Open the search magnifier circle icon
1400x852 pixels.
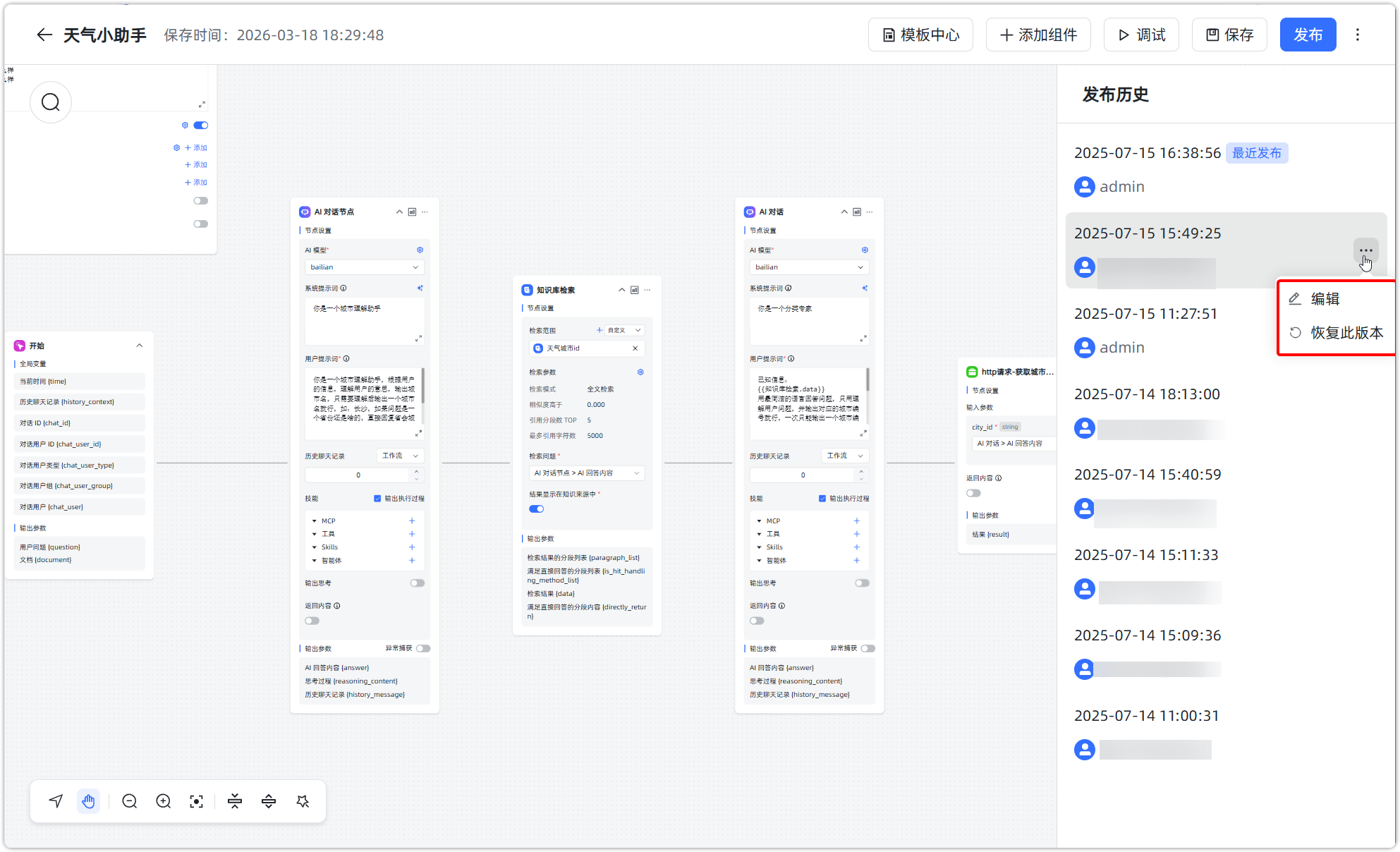pos(51,103)
